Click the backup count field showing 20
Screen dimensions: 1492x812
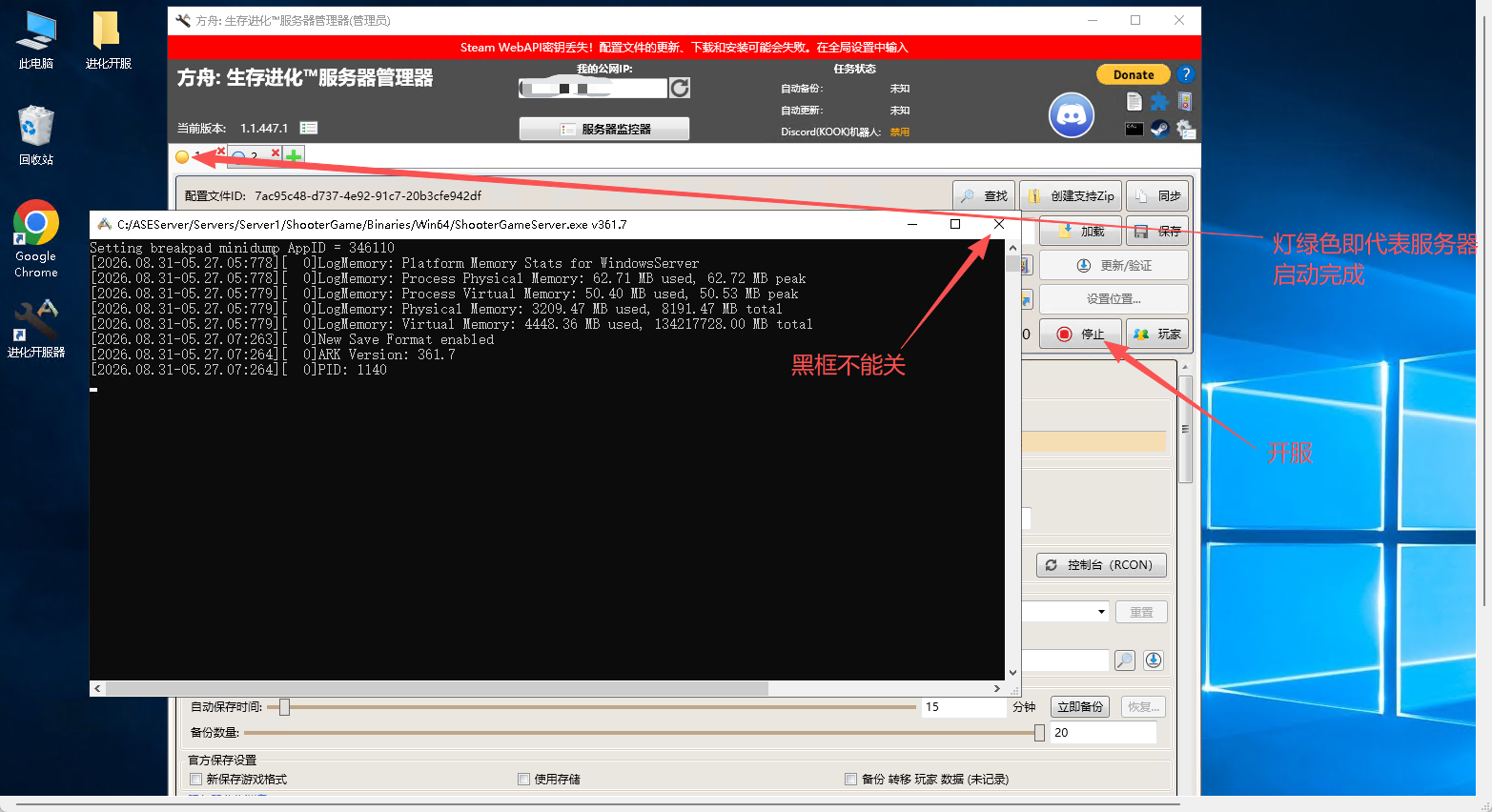(1104, 733)
